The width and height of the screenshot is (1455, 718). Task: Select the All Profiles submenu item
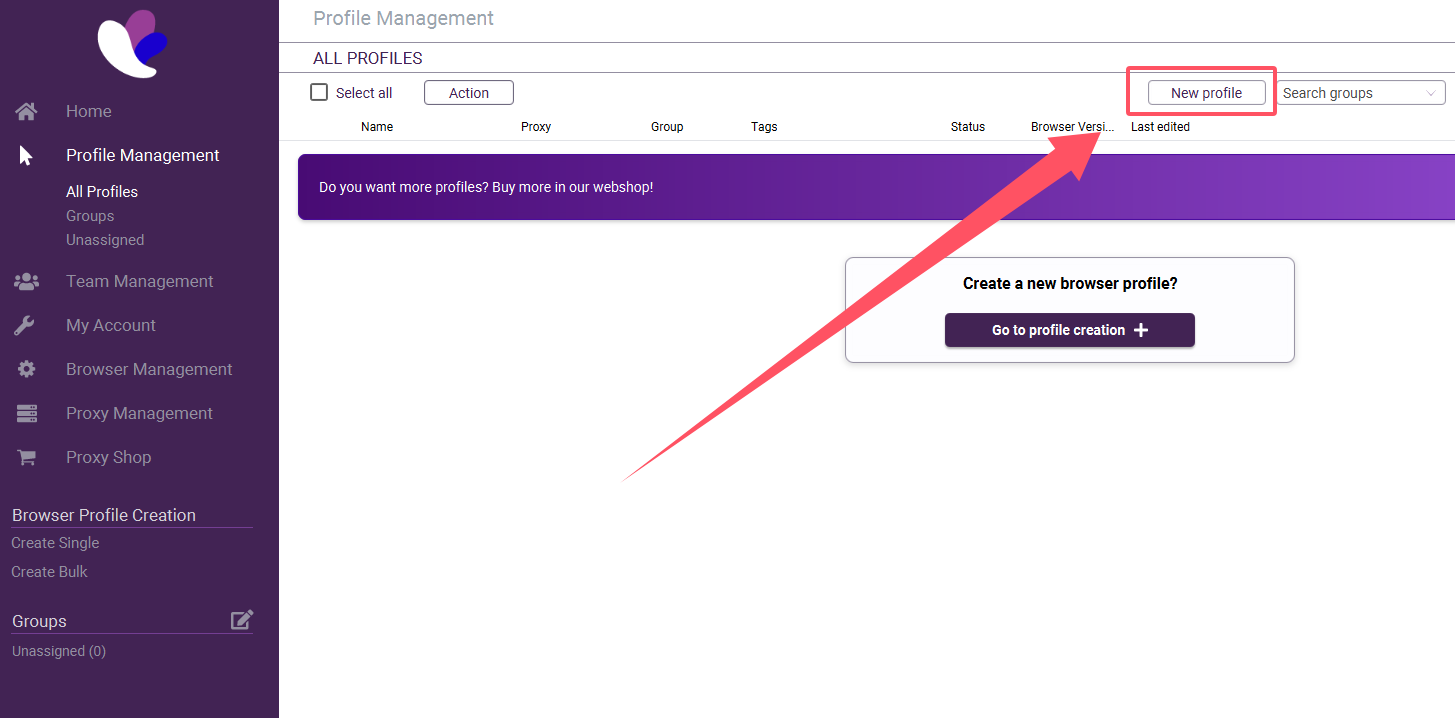(102, 192)
